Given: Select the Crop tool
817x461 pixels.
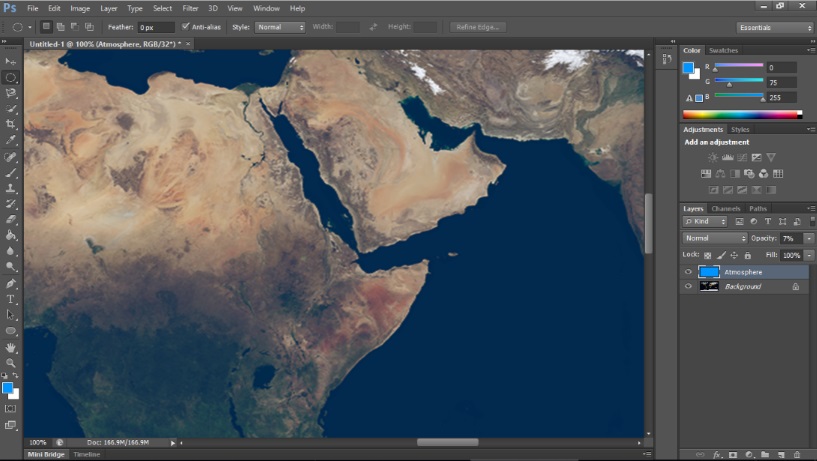Looking at the screenshot, I should pos(11,124).
